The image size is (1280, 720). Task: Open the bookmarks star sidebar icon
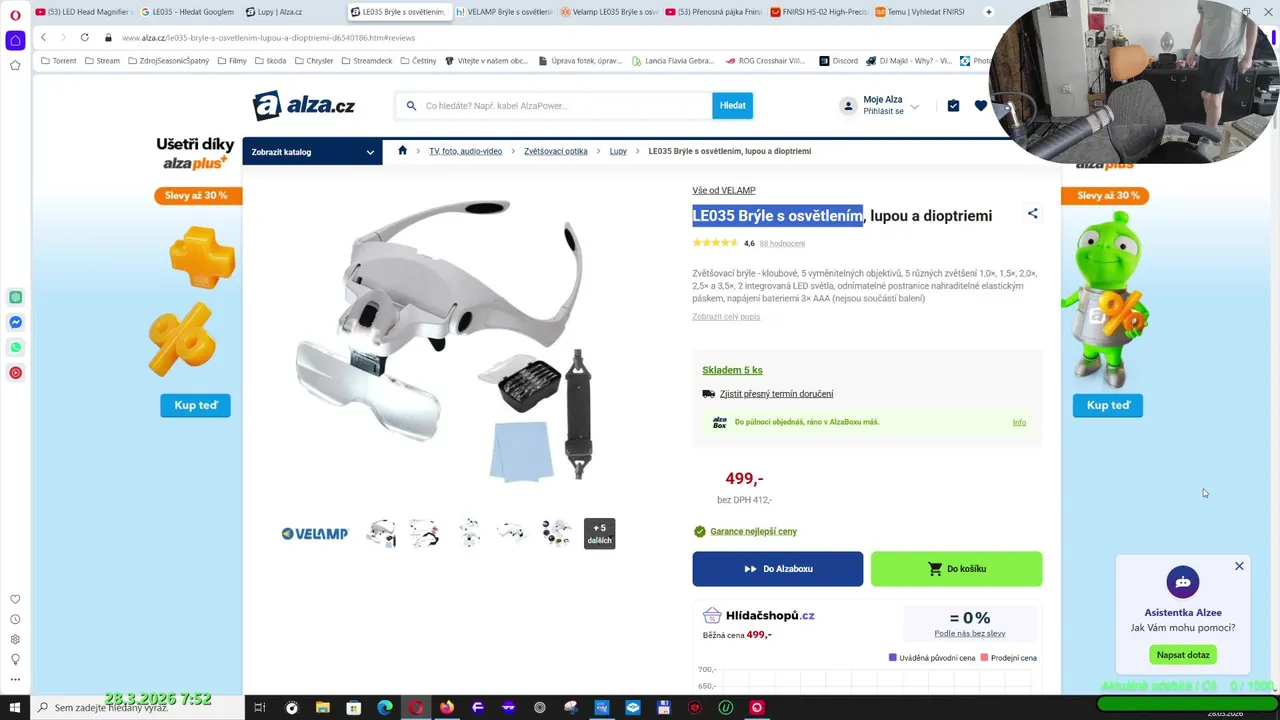click(x=15, y=65)
